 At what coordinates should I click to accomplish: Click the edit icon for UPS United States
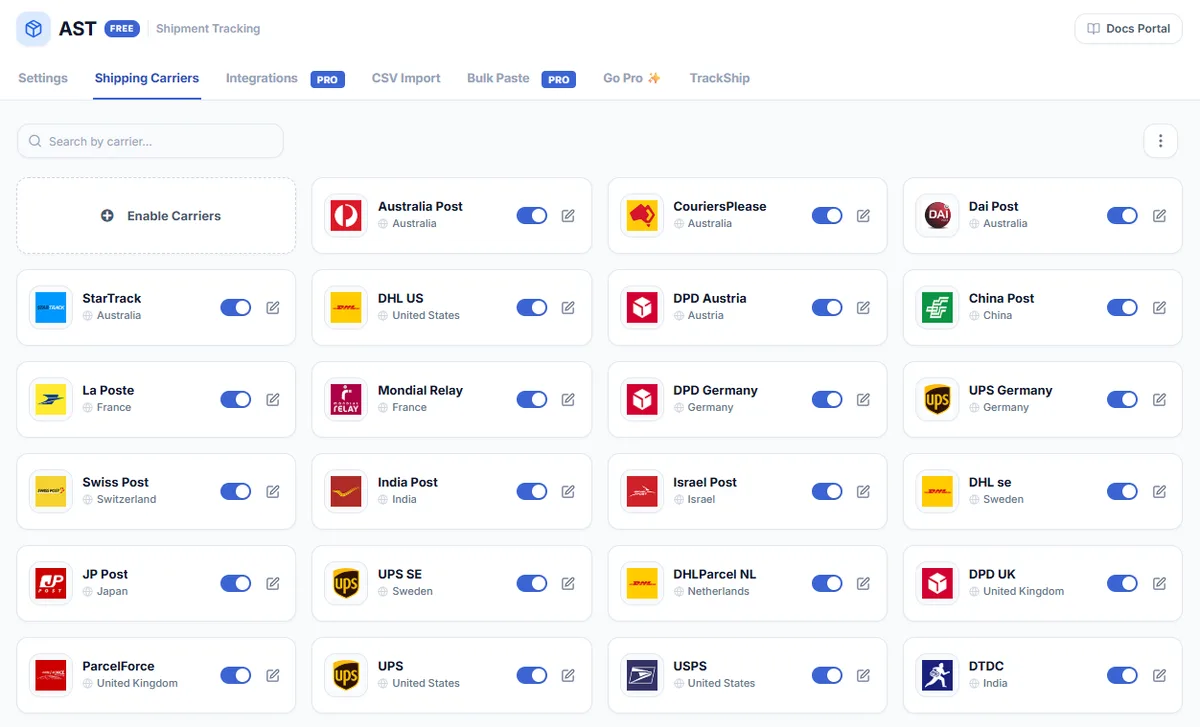point(568,675)
